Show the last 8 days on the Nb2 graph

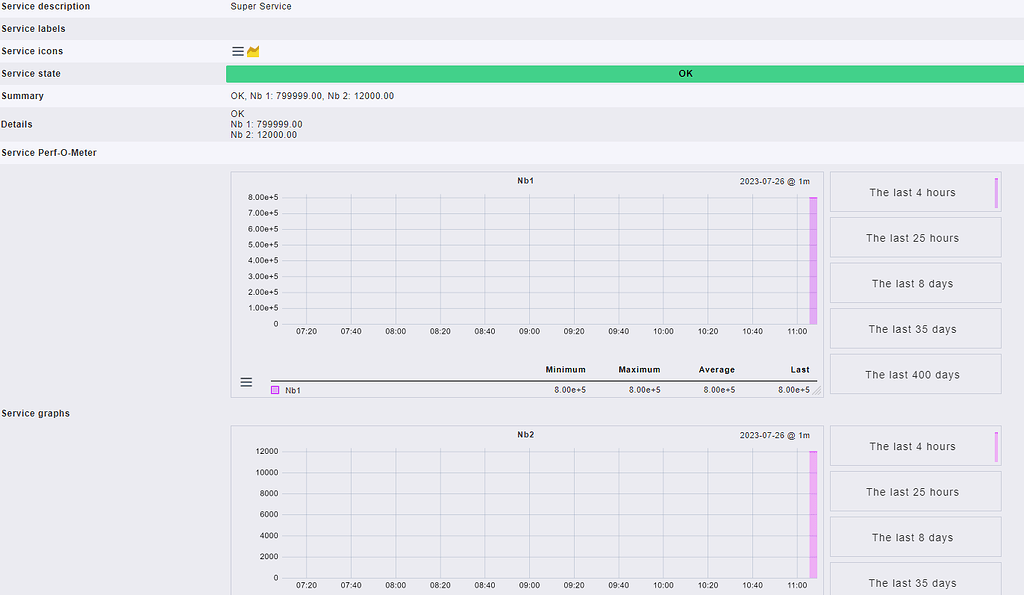point(913,536)
